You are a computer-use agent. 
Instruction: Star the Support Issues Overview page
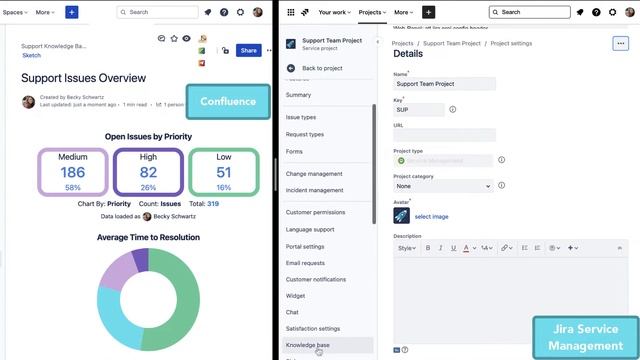(x=174, y=38)
